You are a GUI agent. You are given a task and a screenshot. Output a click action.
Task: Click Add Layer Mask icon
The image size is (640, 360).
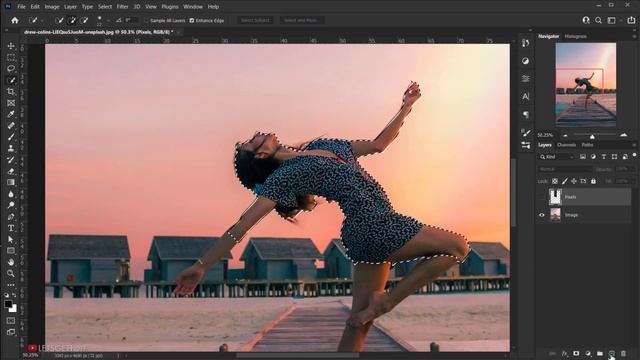tap(576, 353)
